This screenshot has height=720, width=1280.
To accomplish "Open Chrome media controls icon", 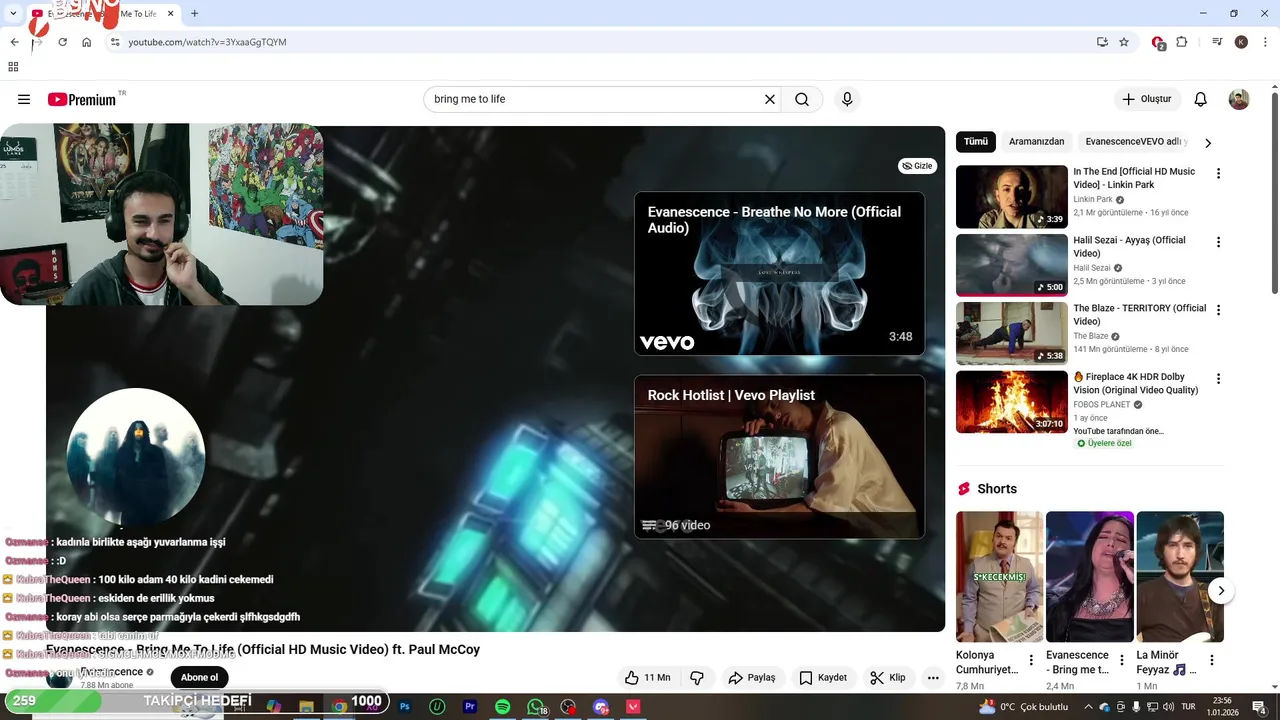I will click(x=1217, y=42).
